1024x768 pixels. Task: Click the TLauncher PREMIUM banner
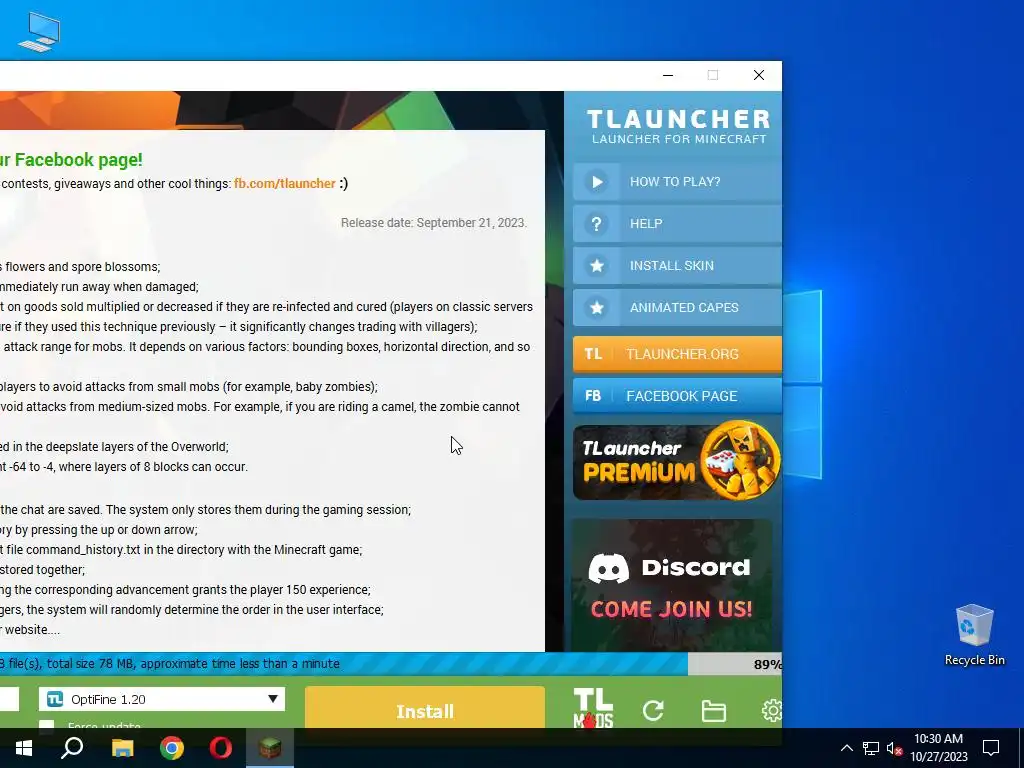[677, 461]
